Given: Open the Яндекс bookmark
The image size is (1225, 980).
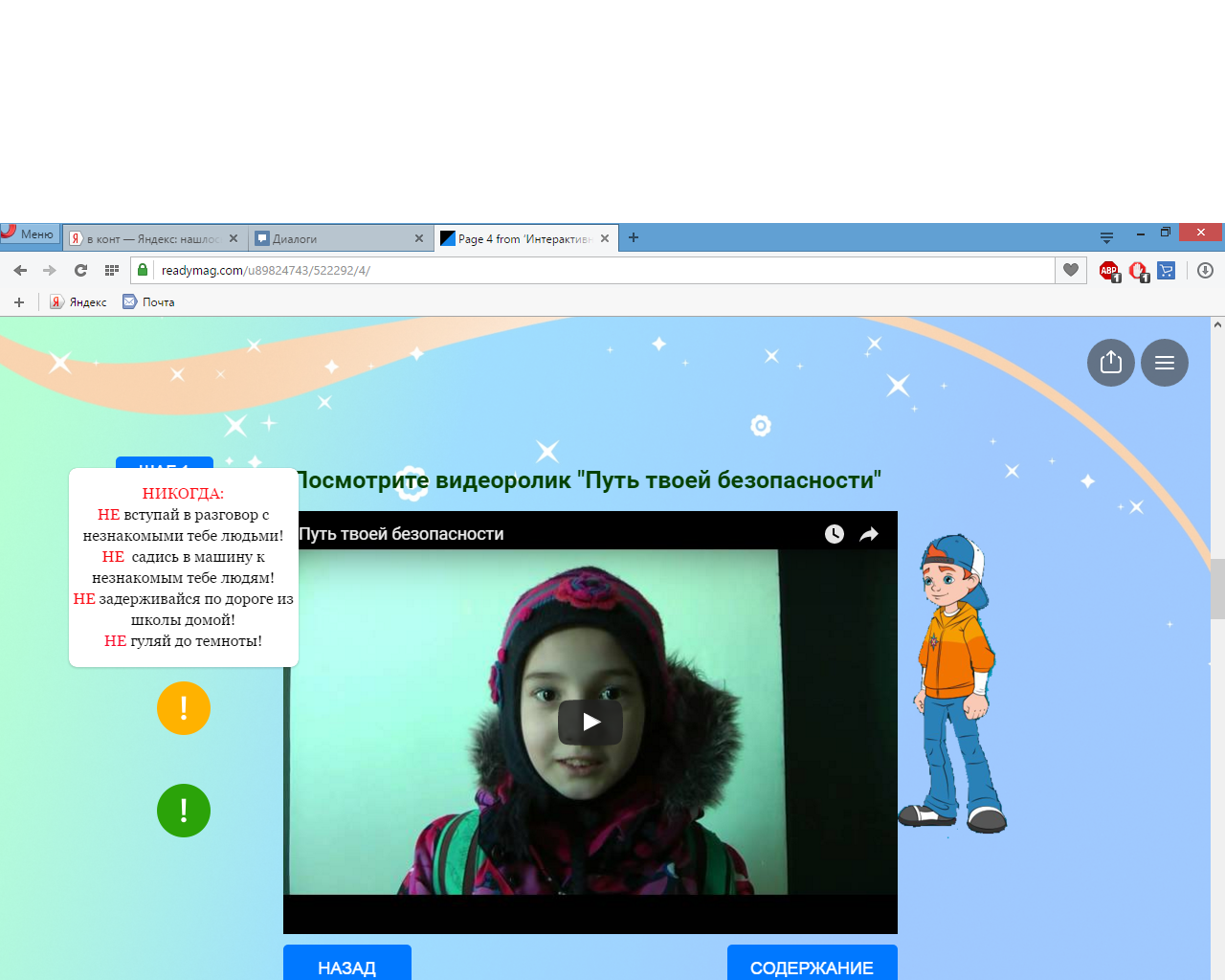Looking at the screenshot, I should [78, 301].
